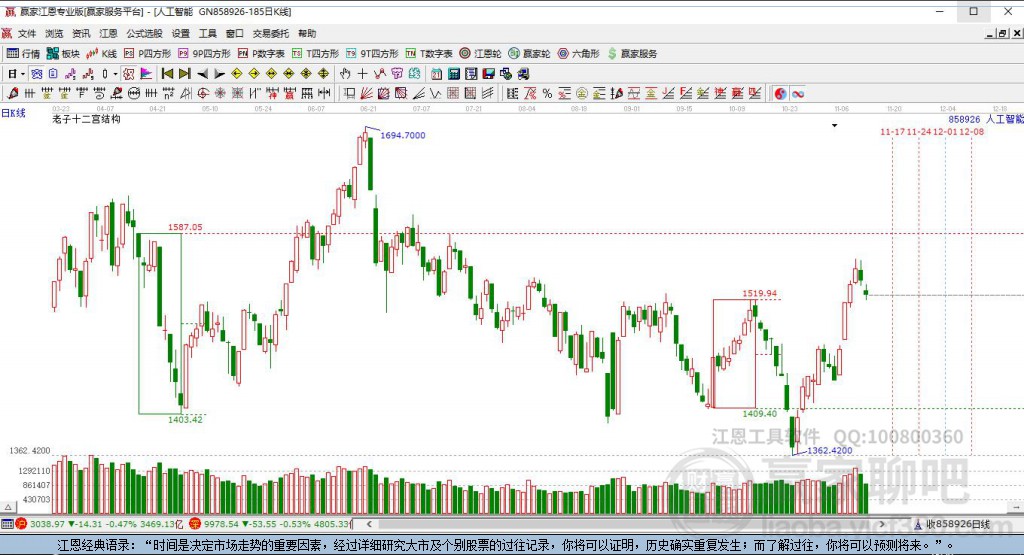The height and width of the screenshot is (555, 1024).
Task: Open the 交易委托 menu
Action: (x=271, y=33)
